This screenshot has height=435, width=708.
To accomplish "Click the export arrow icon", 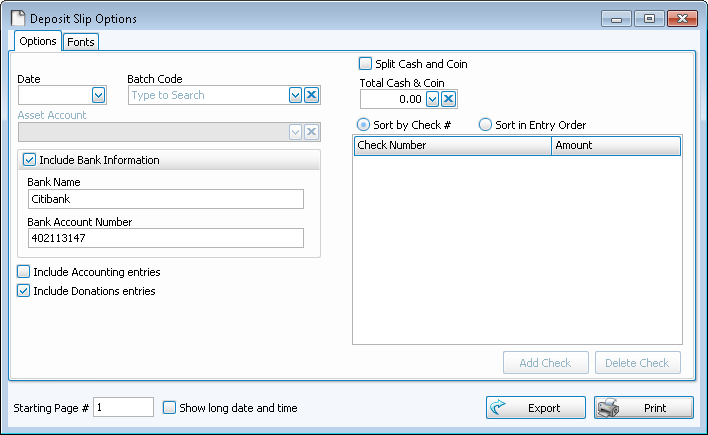I will (x=500, y=408).
